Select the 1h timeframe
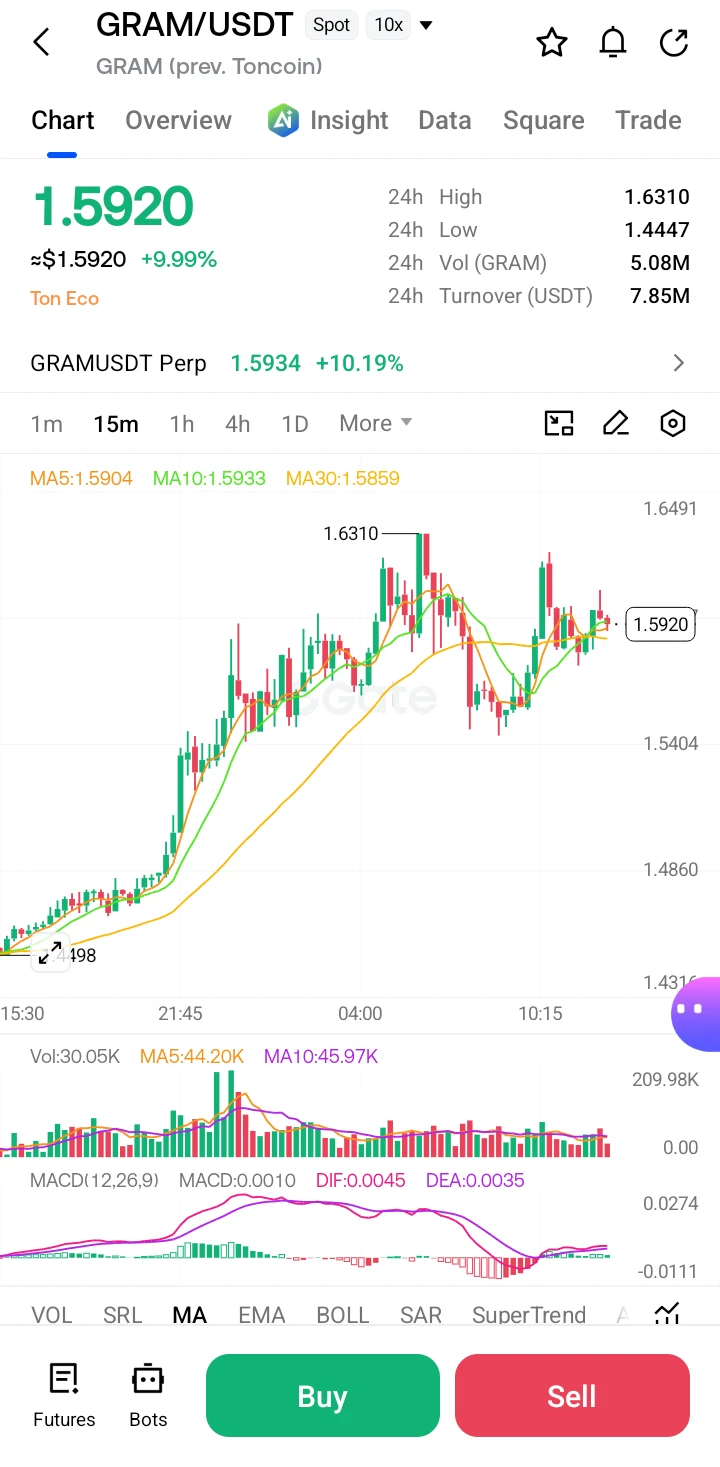The height and width of the screenshot is (1467, 720). [x=182, y=423]
